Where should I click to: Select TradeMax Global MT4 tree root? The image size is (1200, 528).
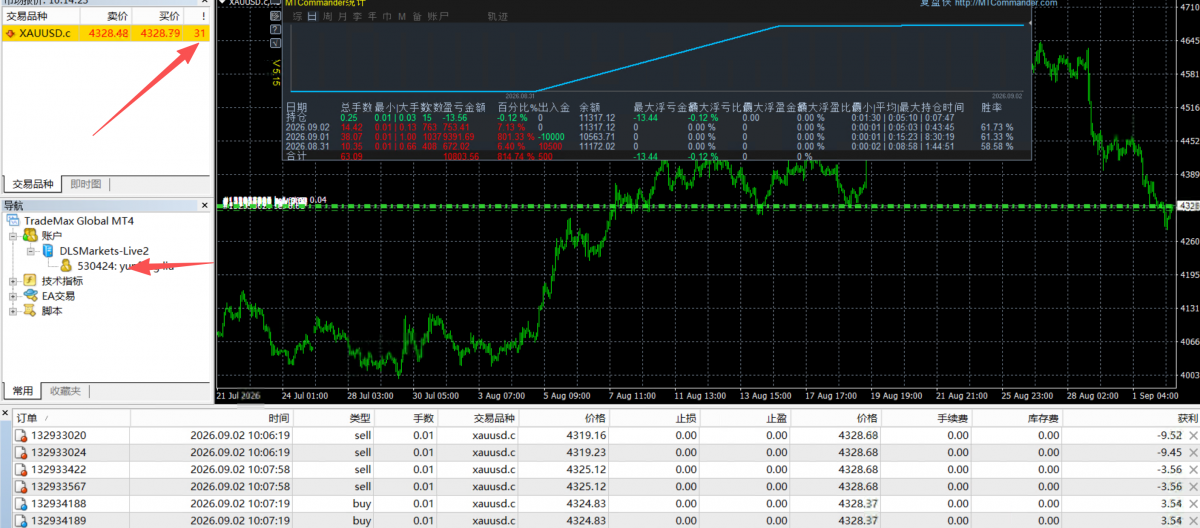(78, 220)
